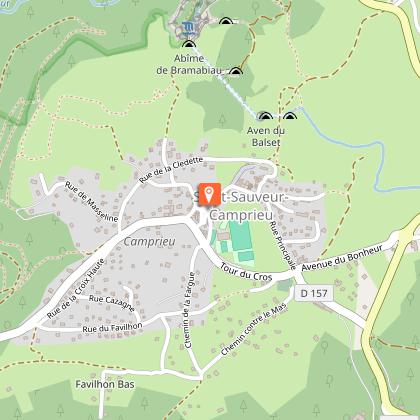420x420 pixels.
Task: Click the museum icon near Abîme de Bramabiau
Action: pyautogui.click(x=189, y=27)
